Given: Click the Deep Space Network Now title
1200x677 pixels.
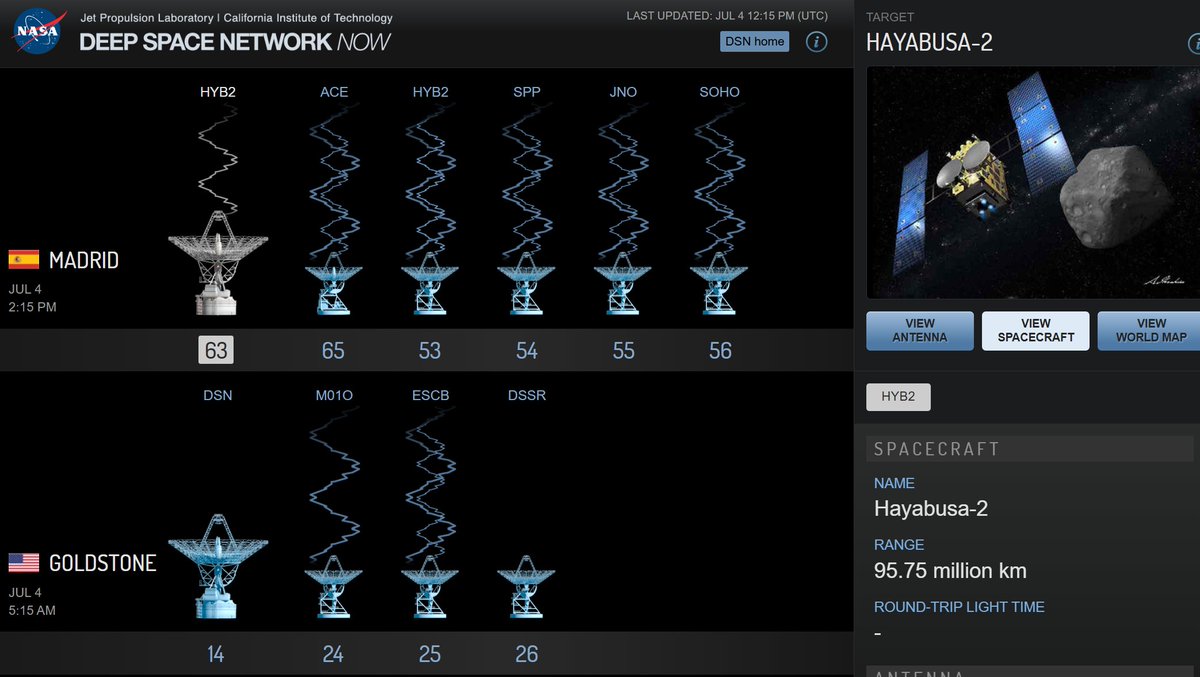Looking at the screenshot, I should click(x=235, y=42).
